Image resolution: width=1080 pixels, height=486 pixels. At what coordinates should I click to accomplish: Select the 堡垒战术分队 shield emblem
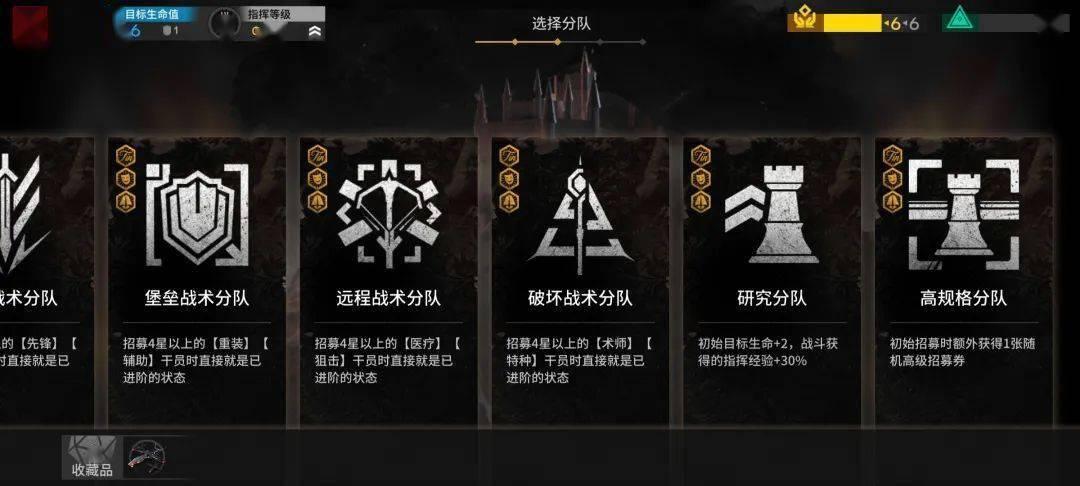[x=198, y=214]
